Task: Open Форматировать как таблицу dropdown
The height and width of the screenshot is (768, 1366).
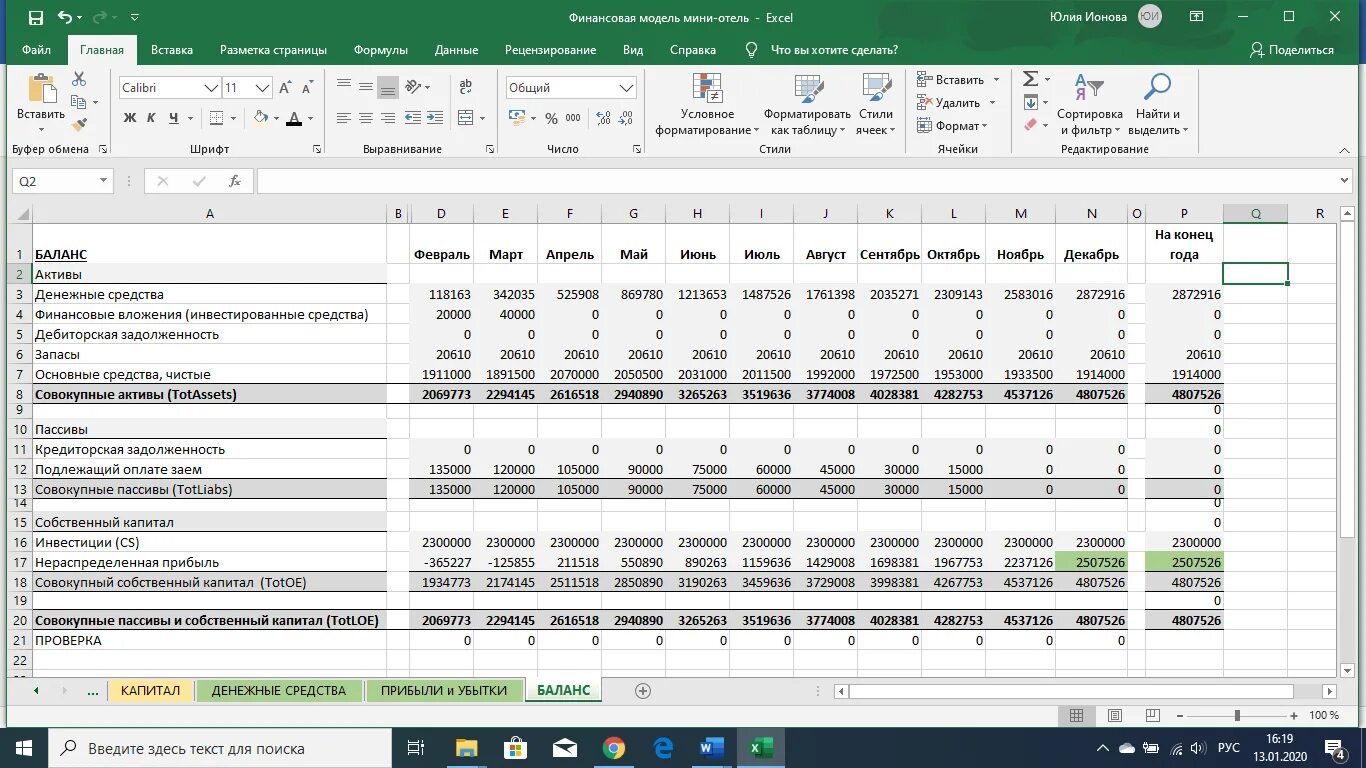Action: point(808,104)
